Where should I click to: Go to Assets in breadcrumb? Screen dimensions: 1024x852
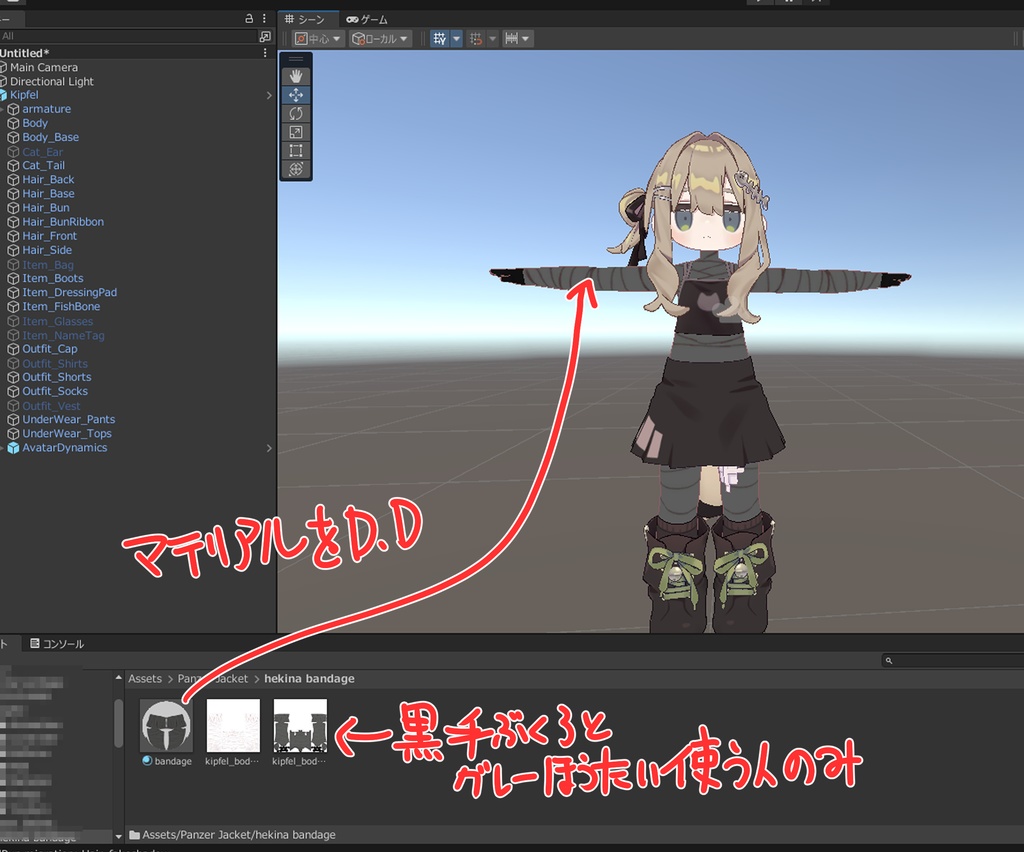145,679
